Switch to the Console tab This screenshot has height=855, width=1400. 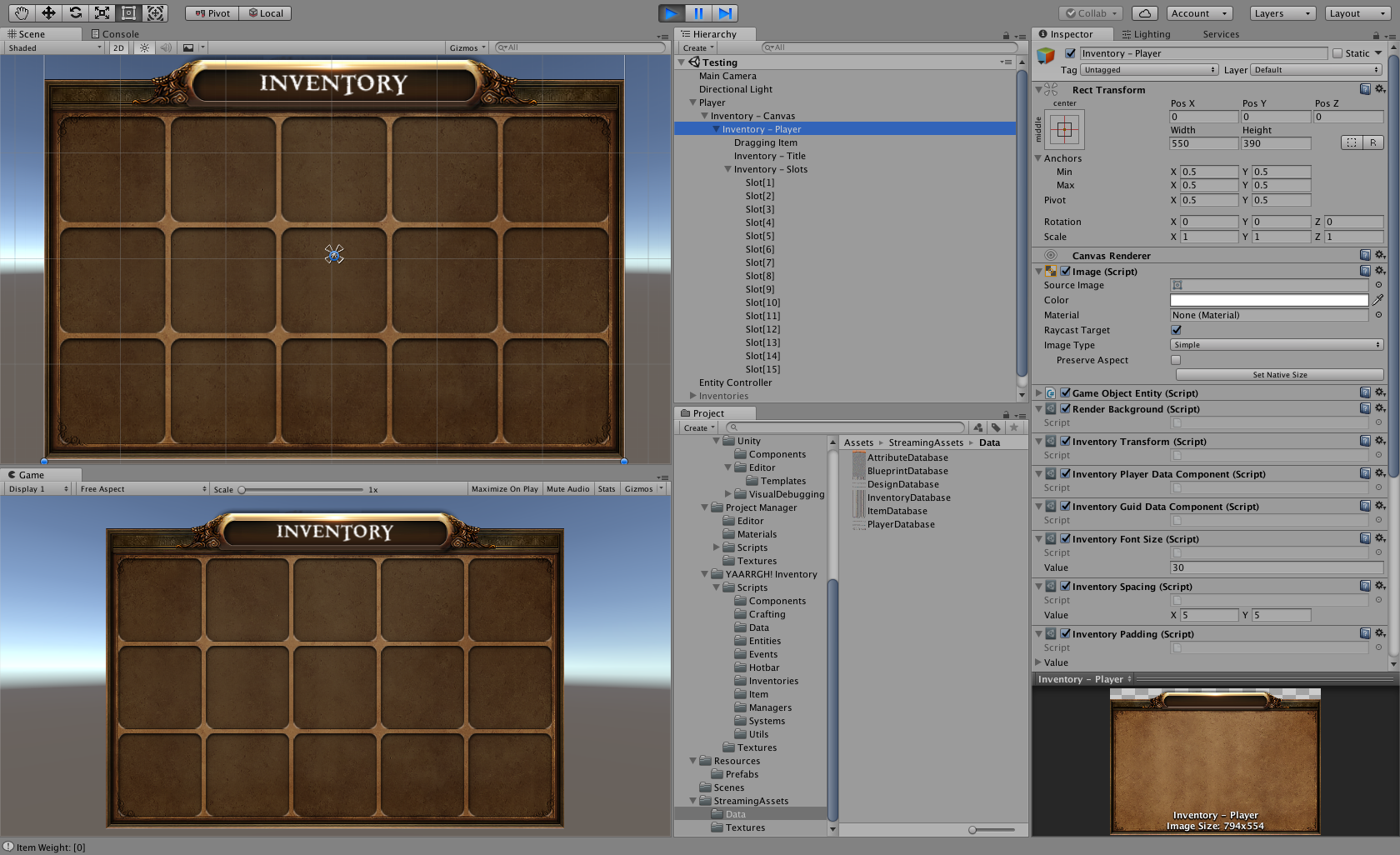(115, 34)
